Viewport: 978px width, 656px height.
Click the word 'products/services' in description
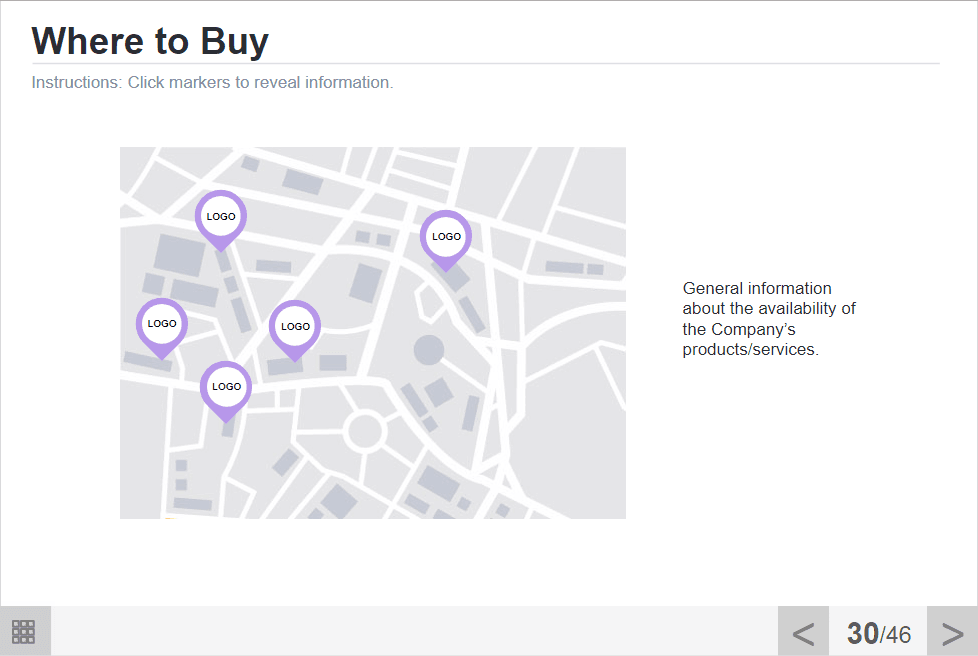point(750,350)
